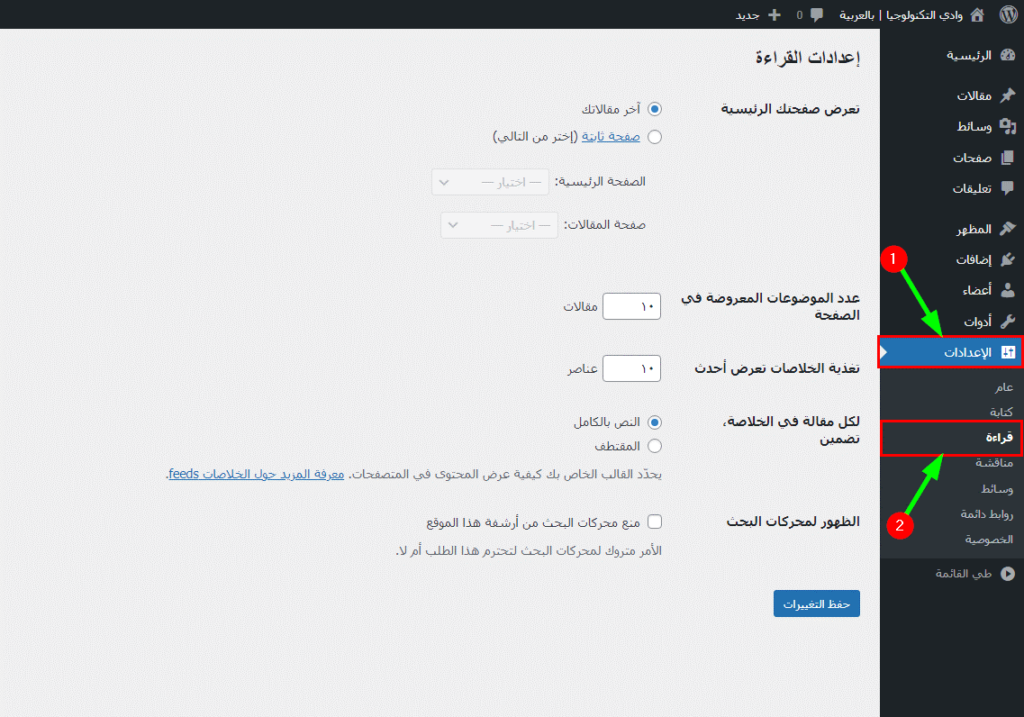Open the مقالات menu label in the sidebar
1024x717 pixels.
tap(974, 96)
